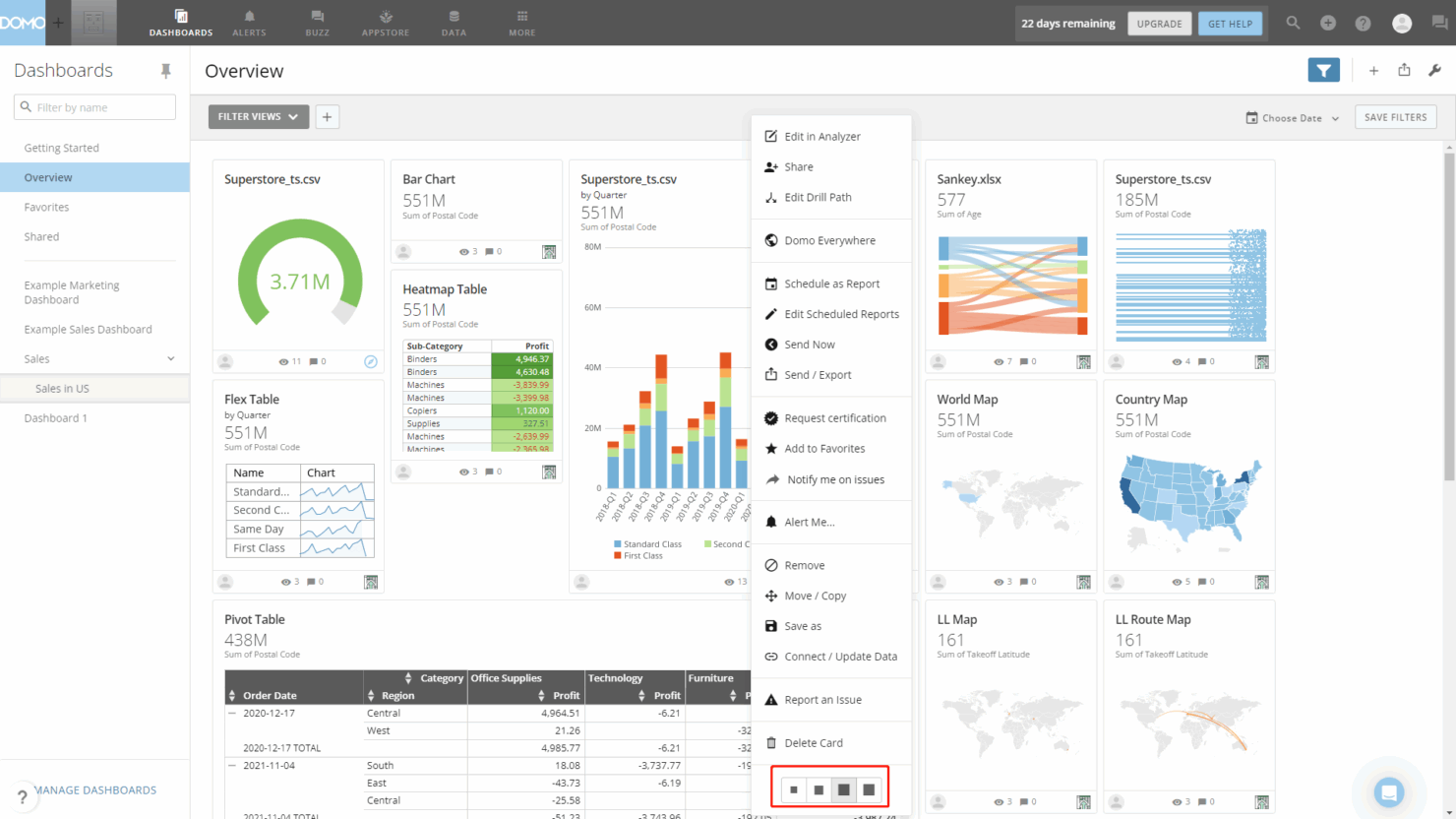Select the largest card size square
Image resolution: width=1456 pixels, height=819 pixels.
point(869,789)
